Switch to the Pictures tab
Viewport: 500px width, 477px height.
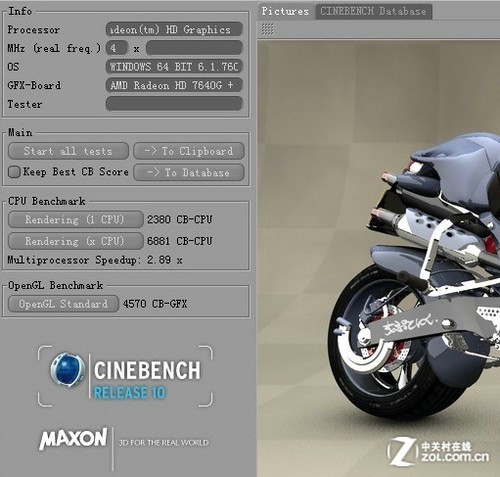click(285, 11)
